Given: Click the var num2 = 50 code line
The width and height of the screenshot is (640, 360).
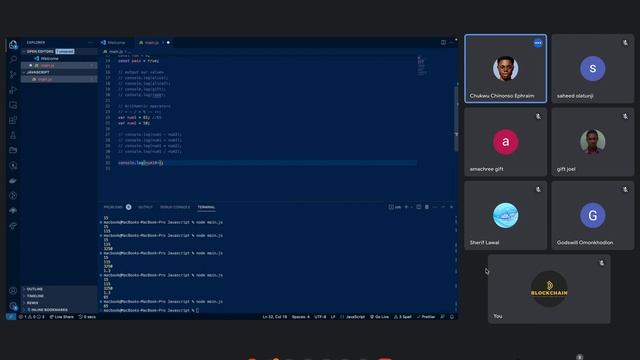Looking at the screenshot, I should coord(134,123).
